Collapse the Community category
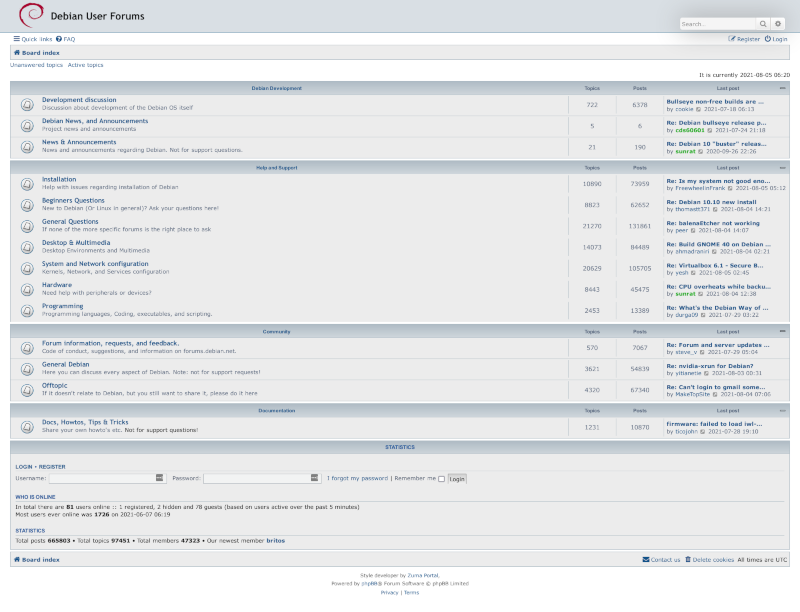This screenshot has height=612, width=800. (x=783, y=331)
